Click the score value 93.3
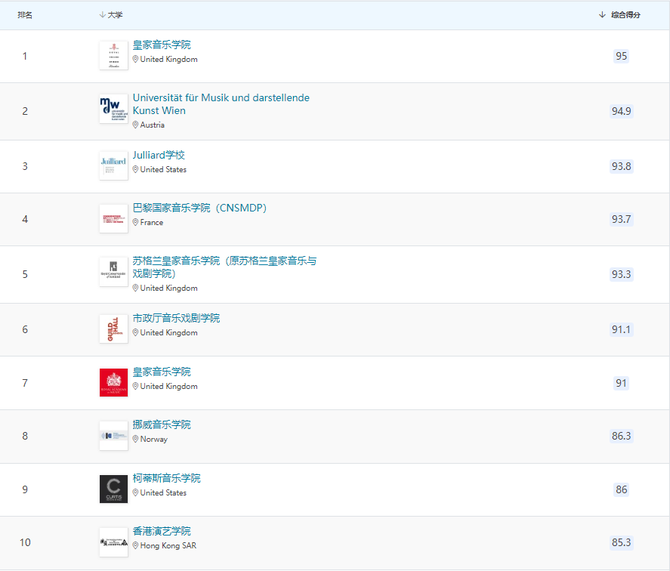The height and width of the screenshot is (571, 670). click(x=621, y=274)
